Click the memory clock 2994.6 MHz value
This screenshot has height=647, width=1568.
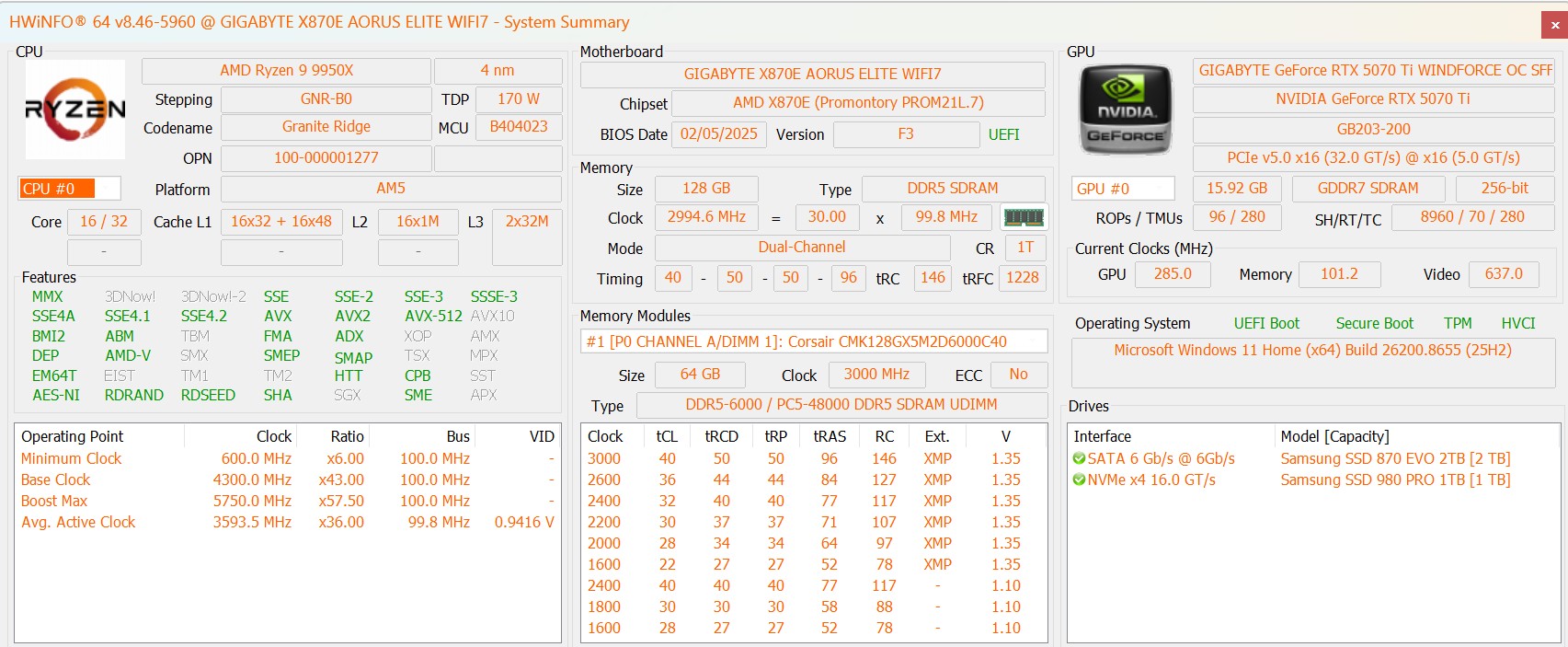(x=706, y=217)
